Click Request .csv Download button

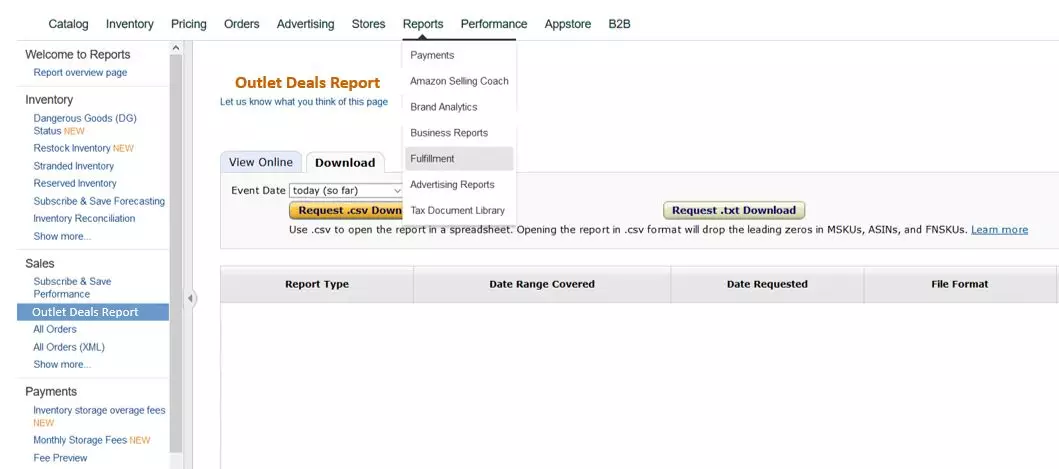pos(346,210)
